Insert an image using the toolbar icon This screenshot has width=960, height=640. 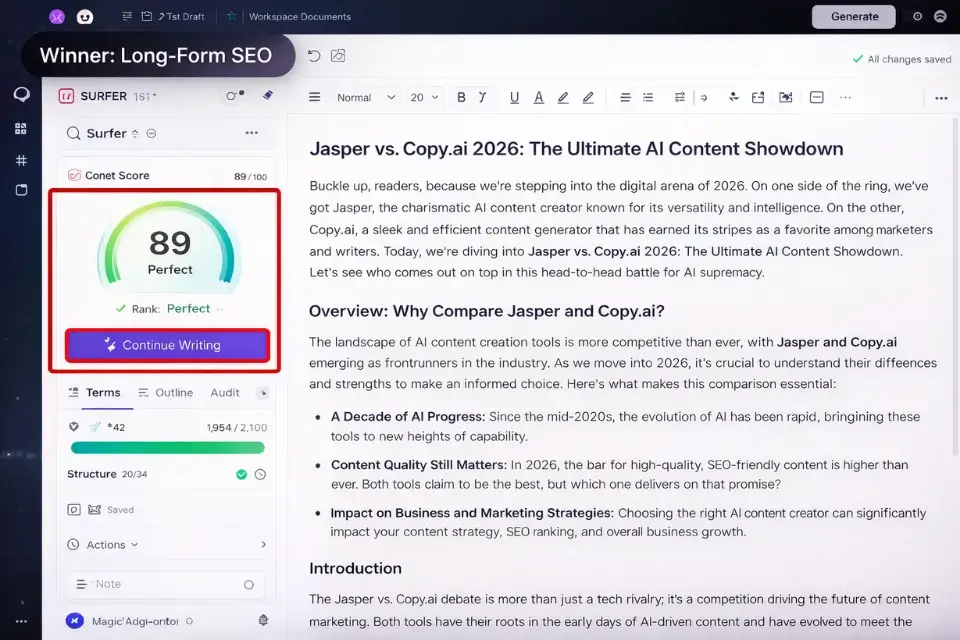point(786,97)
